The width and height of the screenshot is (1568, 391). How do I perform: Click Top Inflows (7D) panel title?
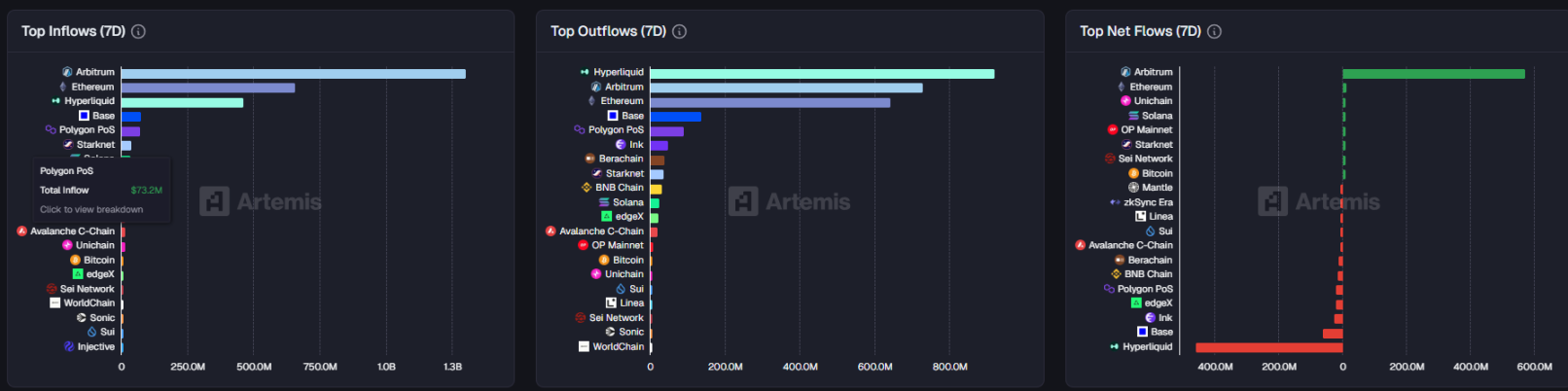tap(73, 31)
